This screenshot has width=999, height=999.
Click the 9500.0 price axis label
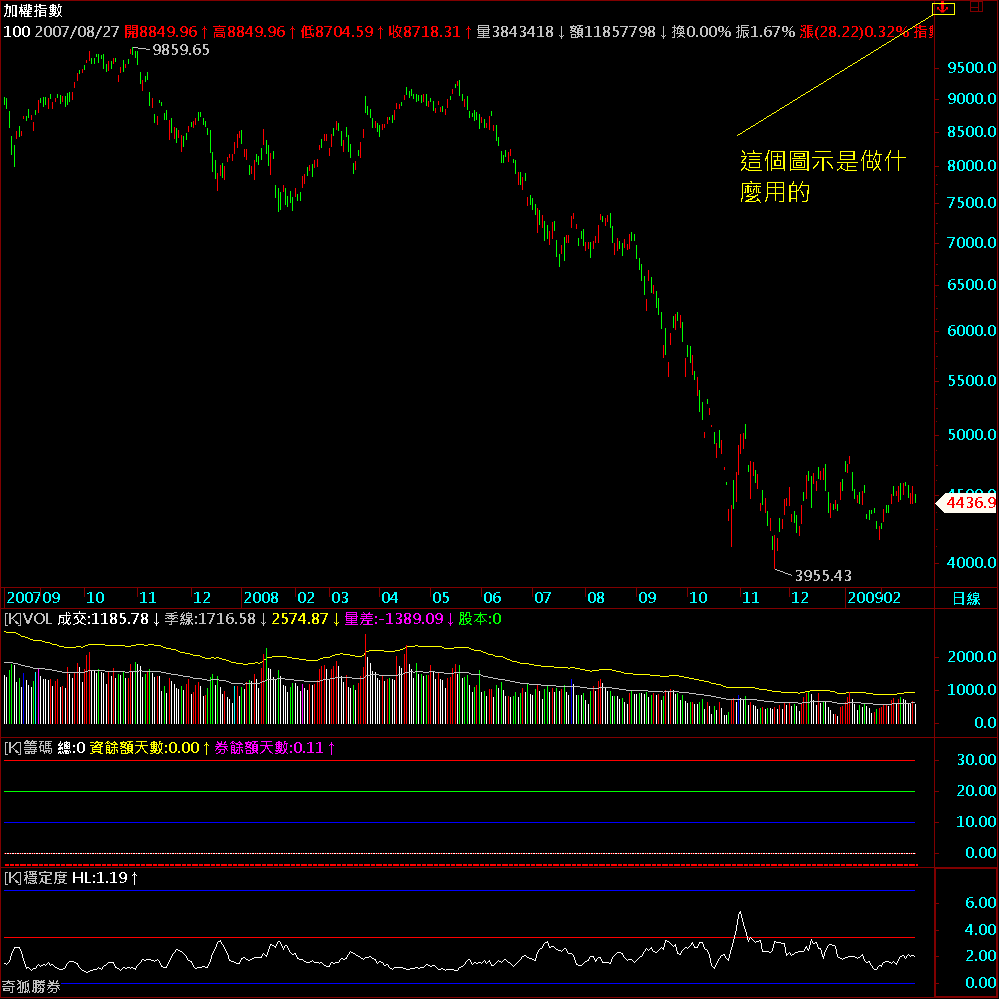pos(970,68)
